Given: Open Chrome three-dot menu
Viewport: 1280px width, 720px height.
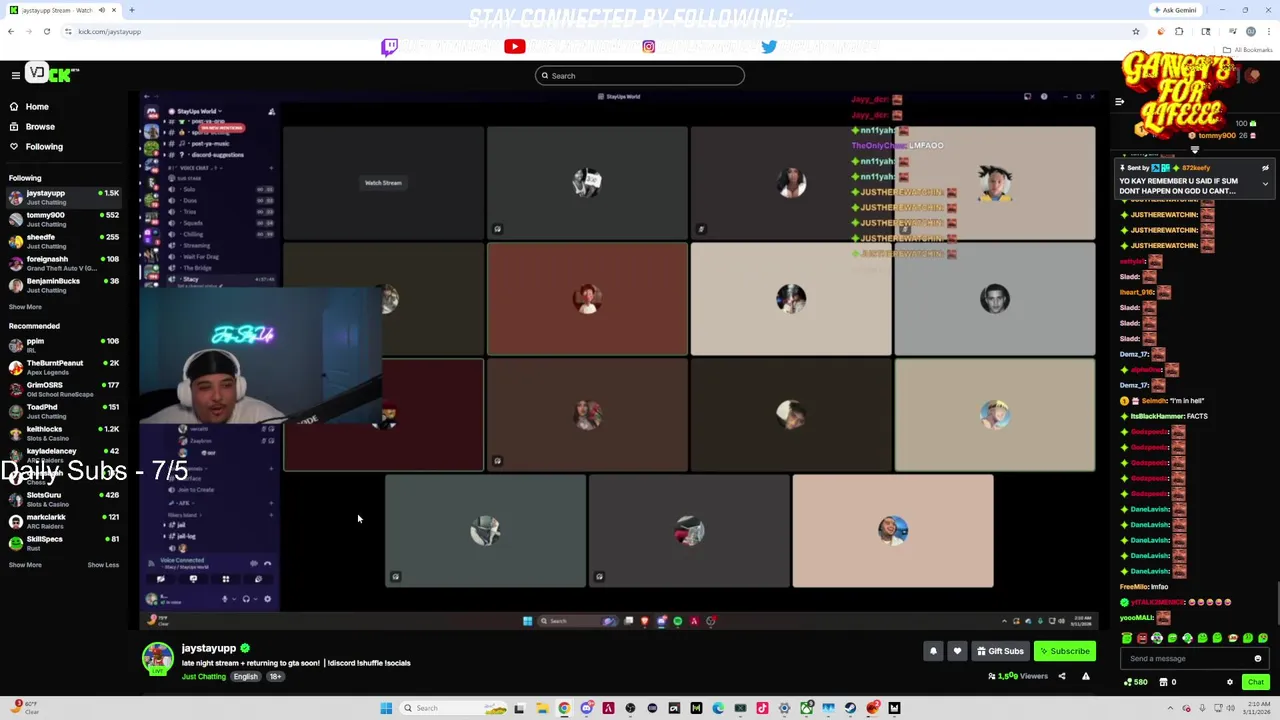Looking at the screenshot, I should 1268,31.
